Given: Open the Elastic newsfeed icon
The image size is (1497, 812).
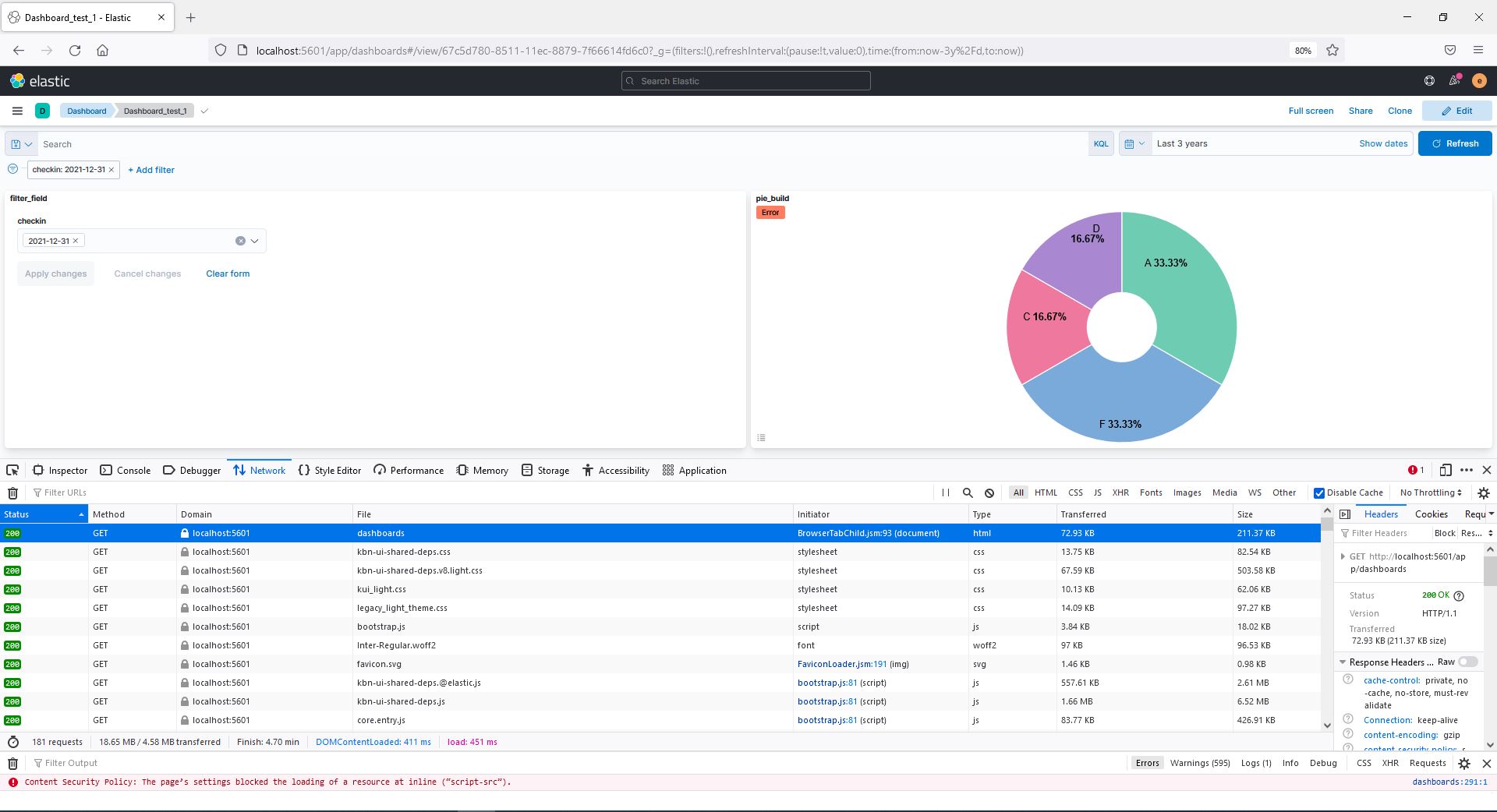Looking at the screenshot, I should coord(1455,80).
